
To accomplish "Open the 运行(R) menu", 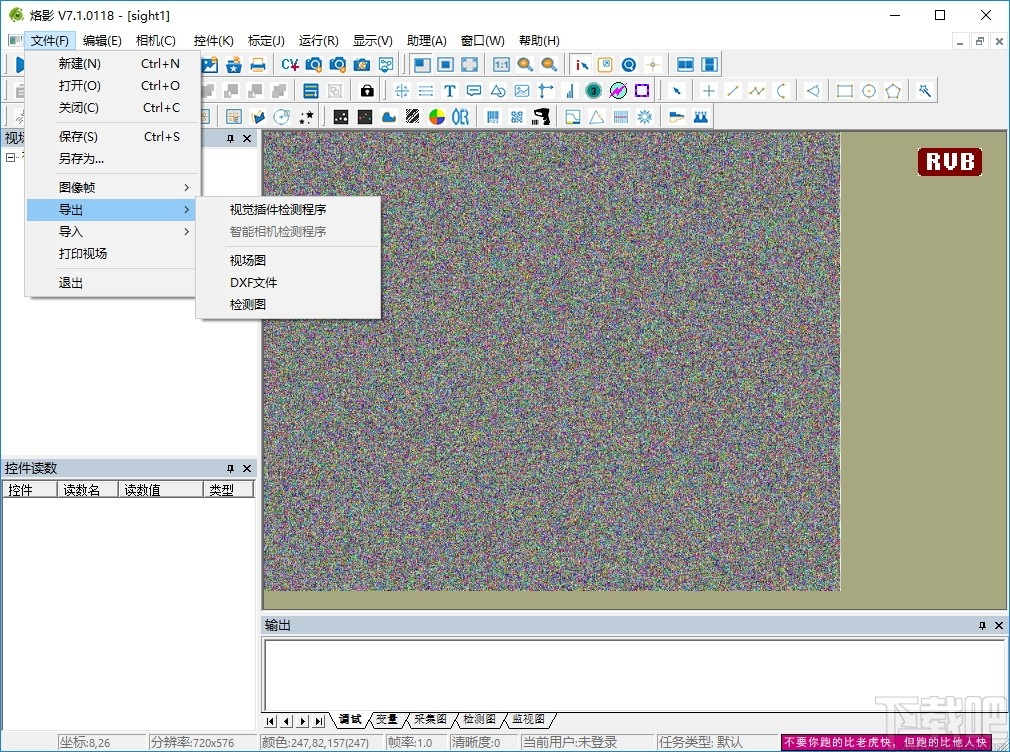I will (x=319, y=41).
